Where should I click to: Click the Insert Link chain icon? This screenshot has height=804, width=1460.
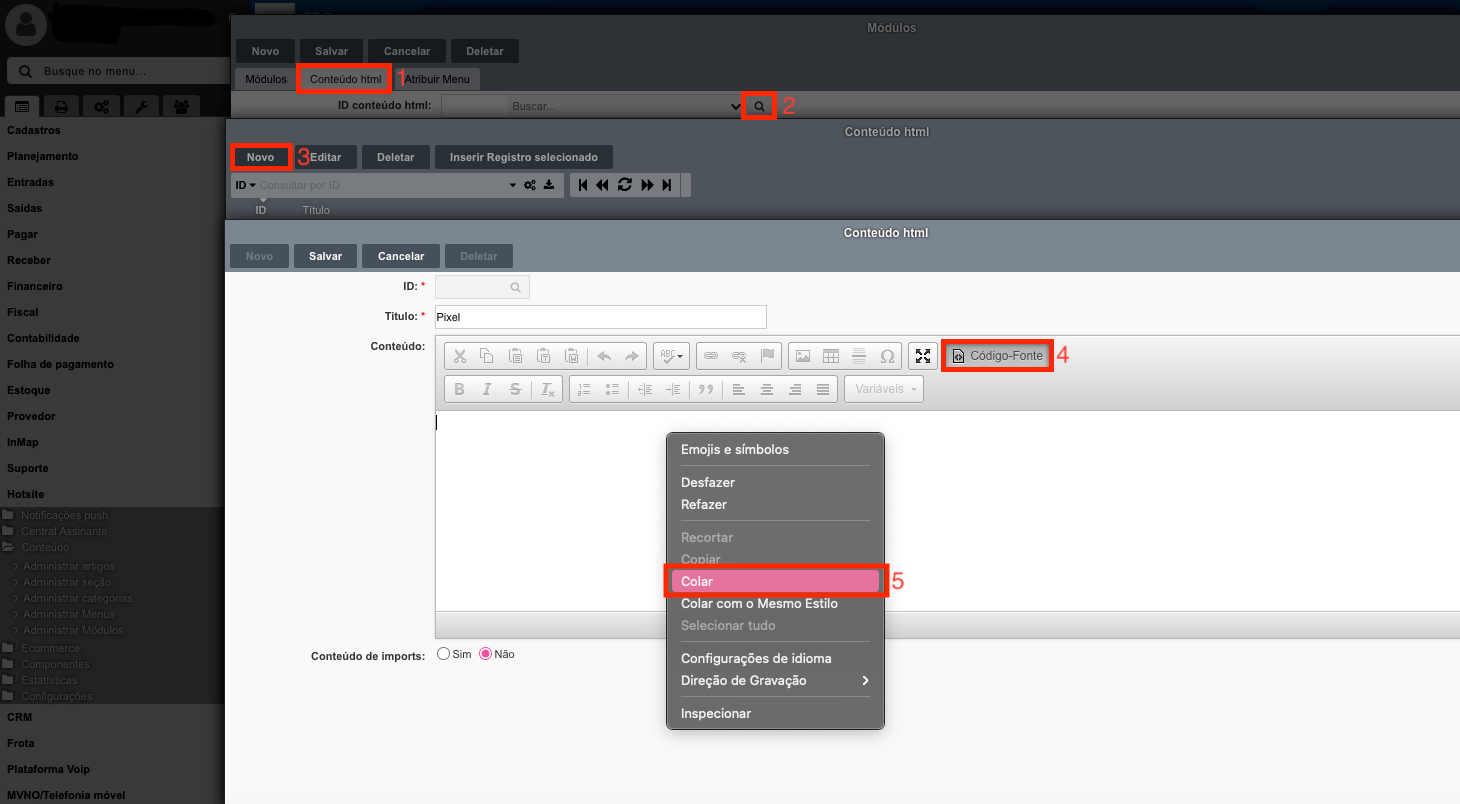point(711,356)
